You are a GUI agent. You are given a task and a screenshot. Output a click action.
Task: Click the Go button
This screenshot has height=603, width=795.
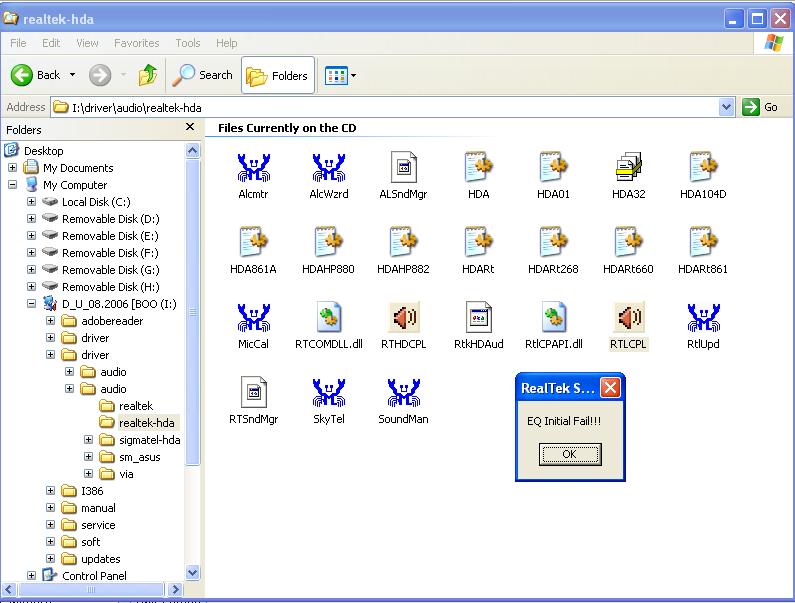pos(760,107)
